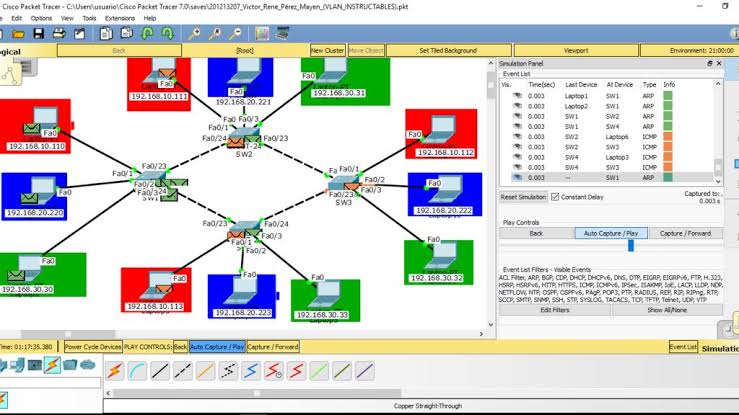Save the network file using the floppy icon
Image resolution: width=739 pixels, height=415 pixels.
tap(39, 33)
